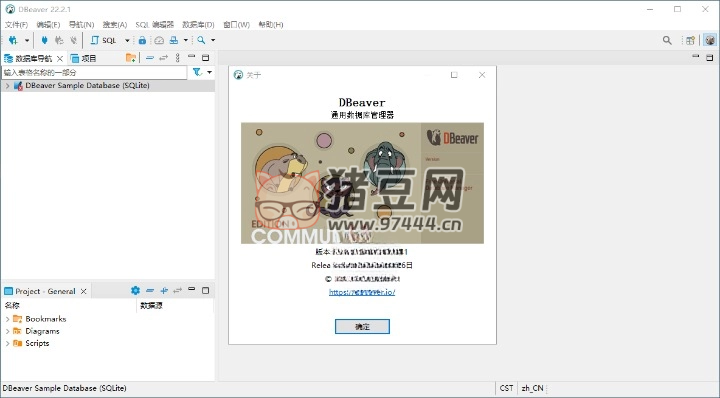Close the Project - General tab
This screenshot has height=398, width=720.
coord(84,291)
